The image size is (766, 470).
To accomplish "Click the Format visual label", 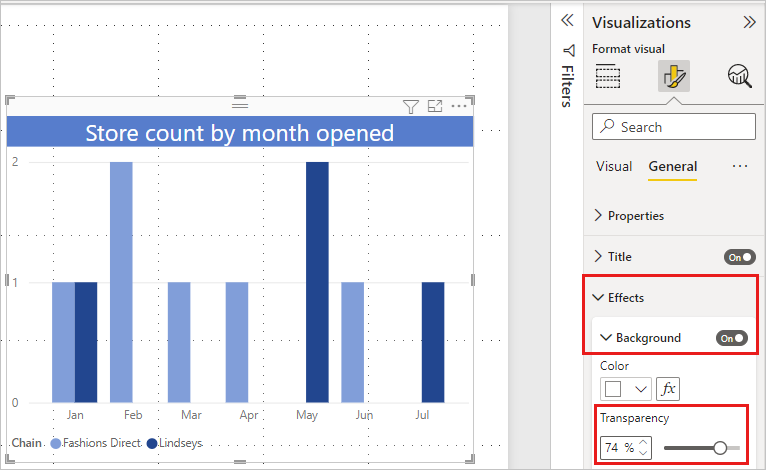I will (628, 49).
